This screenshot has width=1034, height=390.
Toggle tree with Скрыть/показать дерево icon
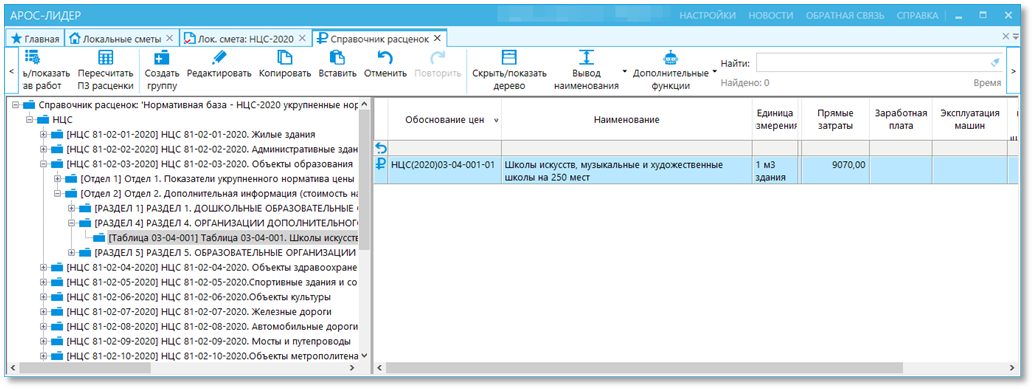pos(508,57)
